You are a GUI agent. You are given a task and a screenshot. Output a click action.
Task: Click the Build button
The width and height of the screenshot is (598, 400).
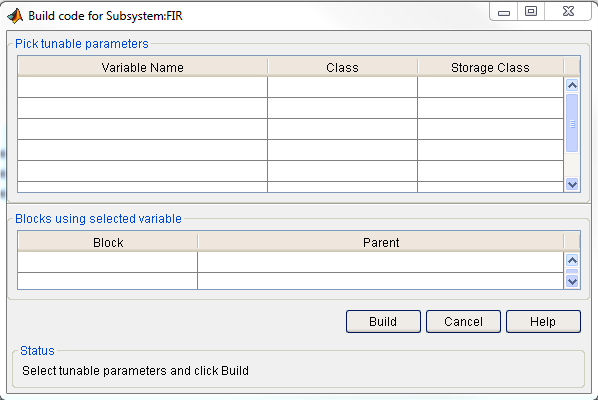tap(383, 321)
